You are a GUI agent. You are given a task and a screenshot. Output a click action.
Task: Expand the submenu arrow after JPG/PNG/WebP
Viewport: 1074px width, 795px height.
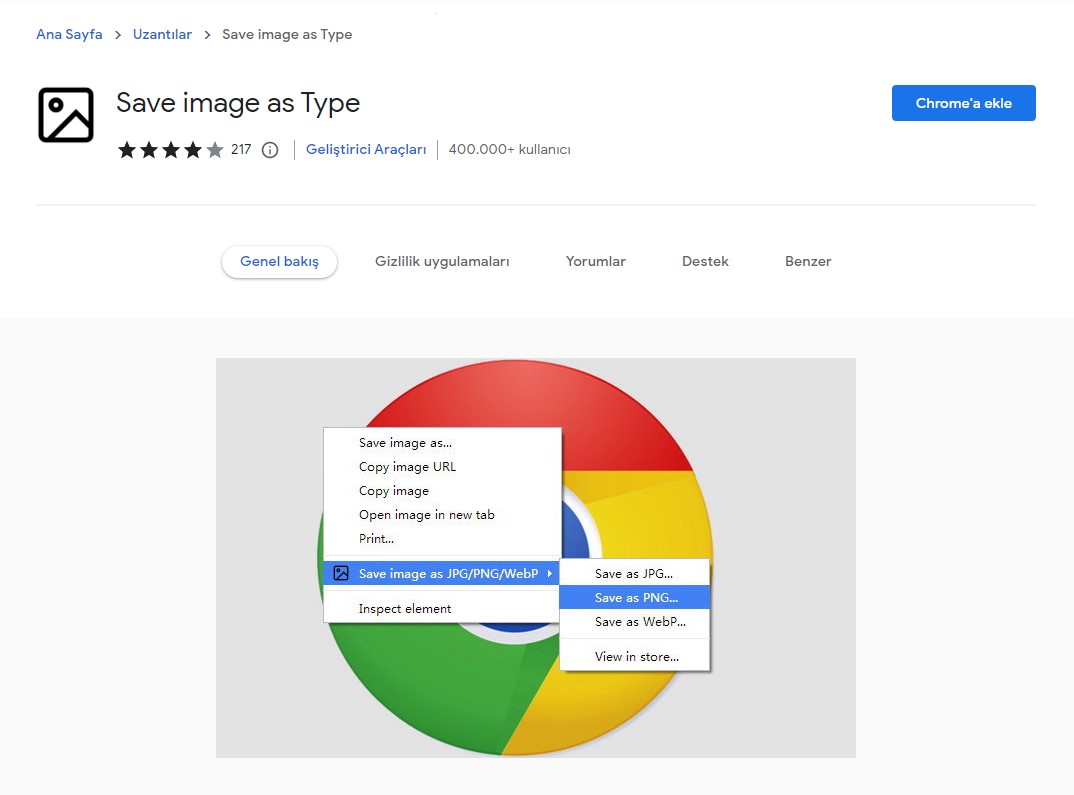click(549, 573)
